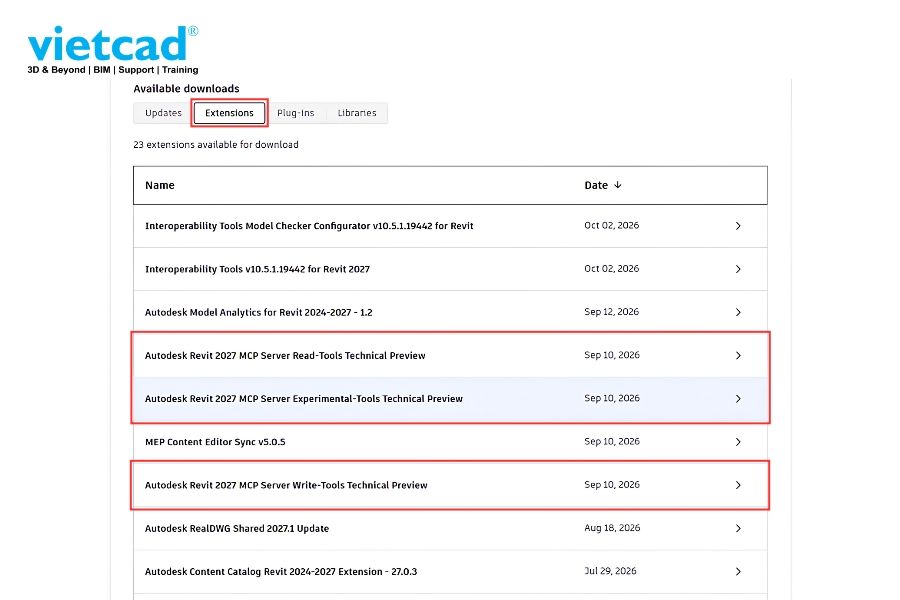
Task: Expand MCP Server Write-Tools row chevron
Action: (x=738, y=485)
